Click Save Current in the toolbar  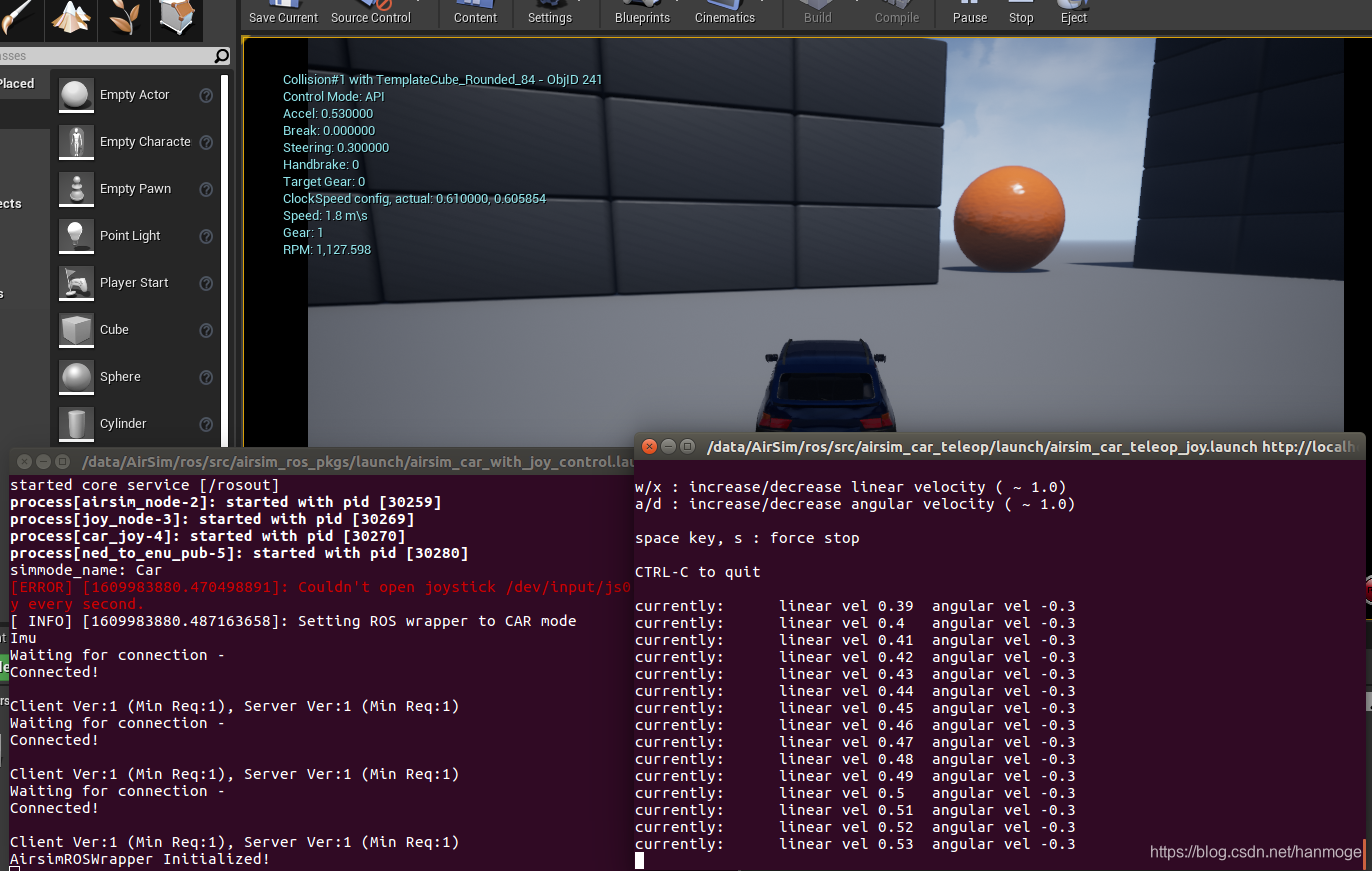[283, 13]
